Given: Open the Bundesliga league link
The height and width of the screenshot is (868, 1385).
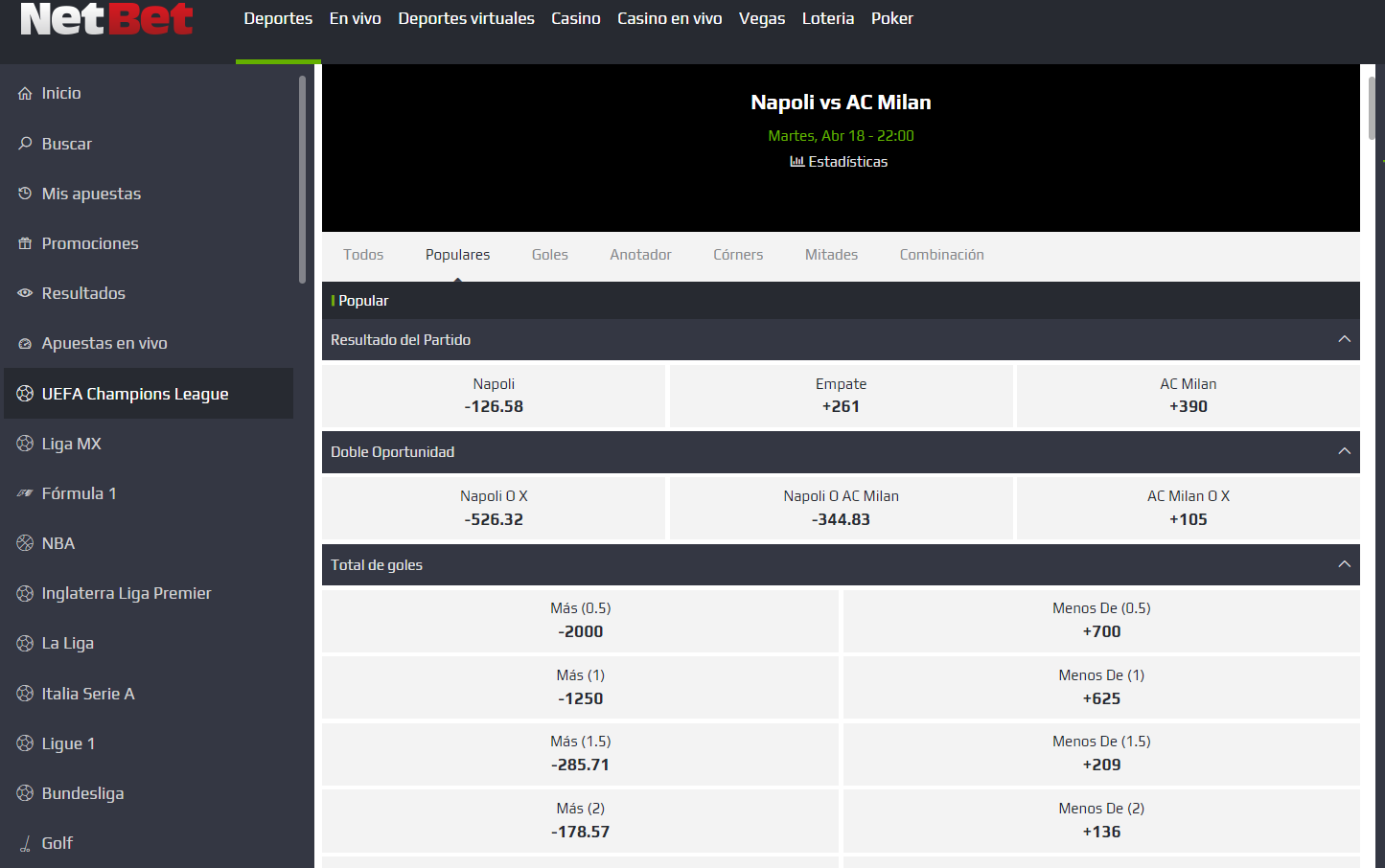Looking at the screenshot, I should tap(82, 793).
